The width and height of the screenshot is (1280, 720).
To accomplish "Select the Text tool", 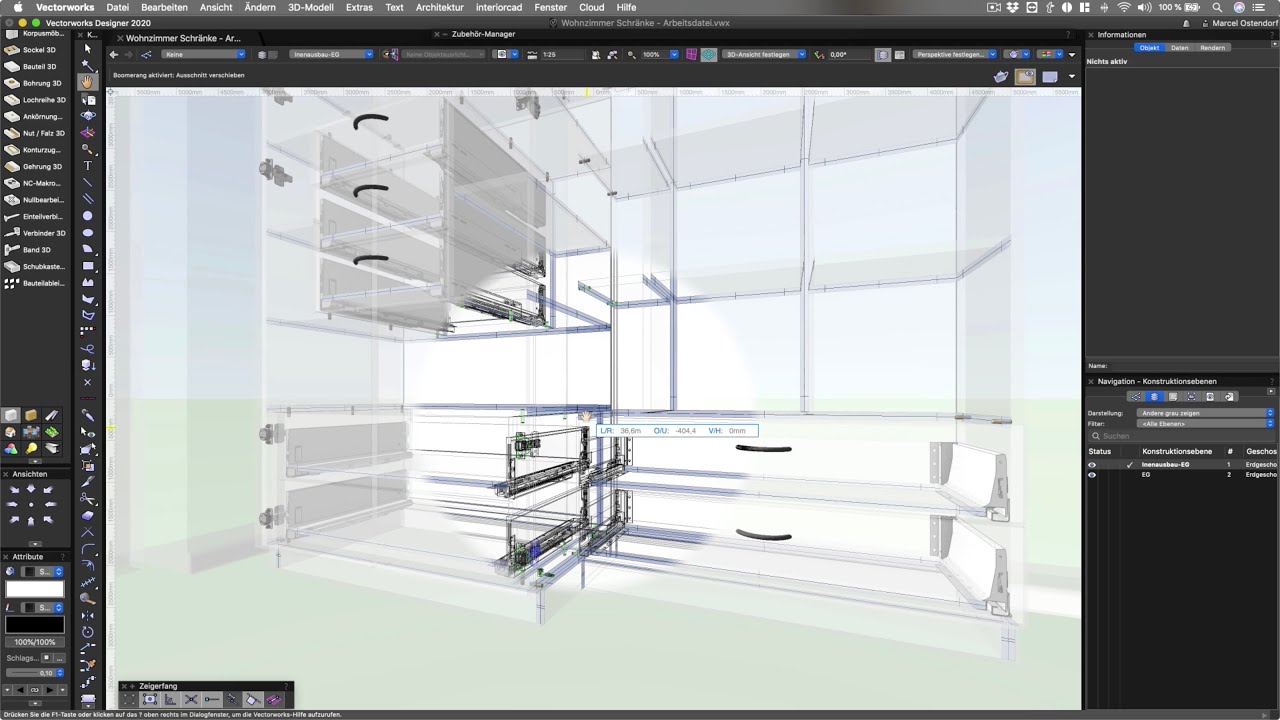I will [x=88, y=166].
